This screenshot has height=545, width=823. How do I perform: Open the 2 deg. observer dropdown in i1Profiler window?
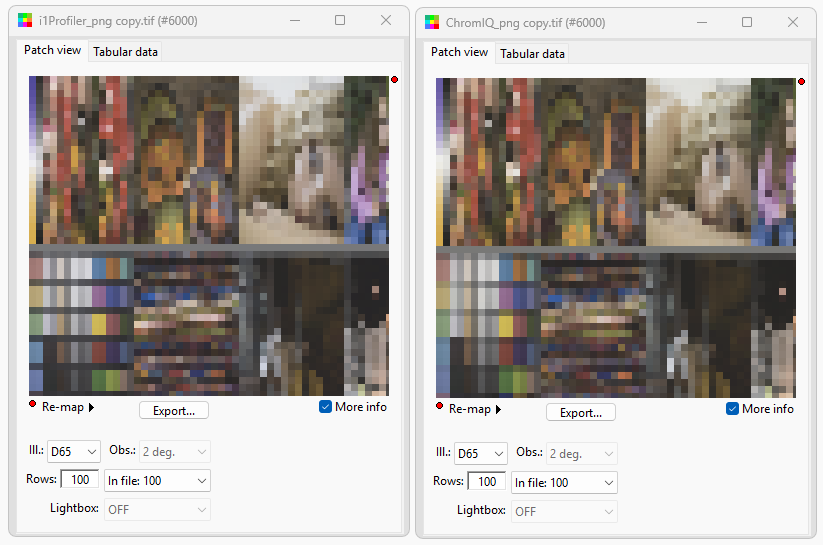(175, 452)
